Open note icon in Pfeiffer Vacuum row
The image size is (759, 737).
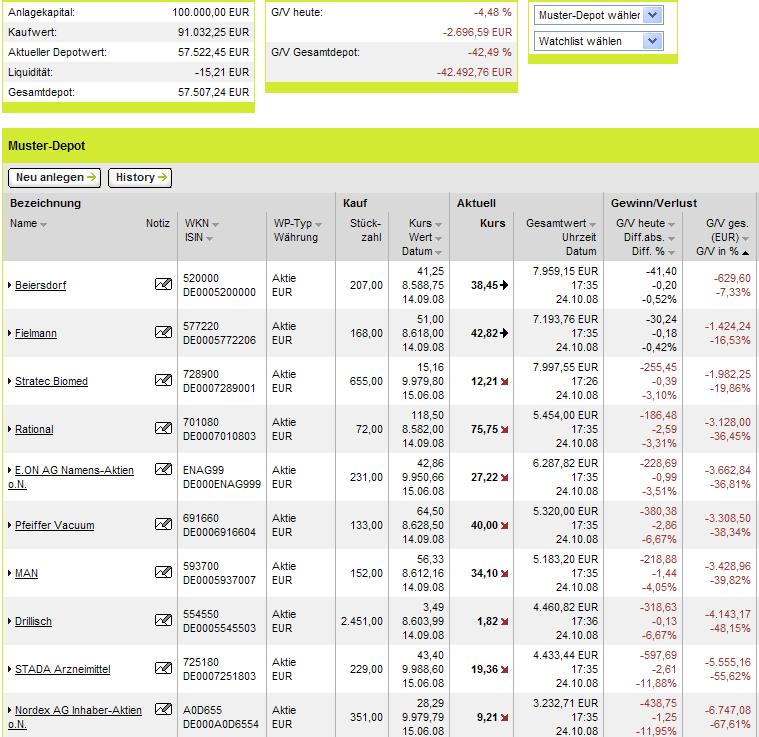pos(163,525)
